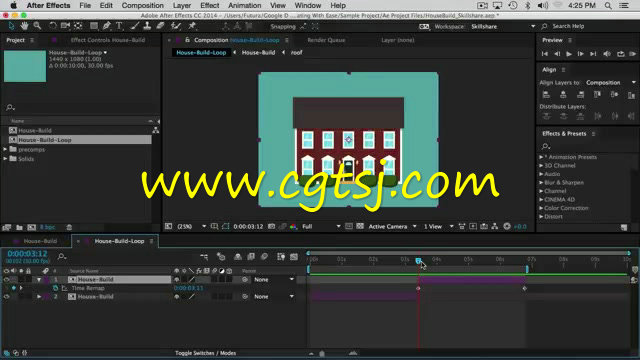Expand Animation Presets category
This screenshot has height=360, width=640.
pyautogui.click(x=541, y=157)
